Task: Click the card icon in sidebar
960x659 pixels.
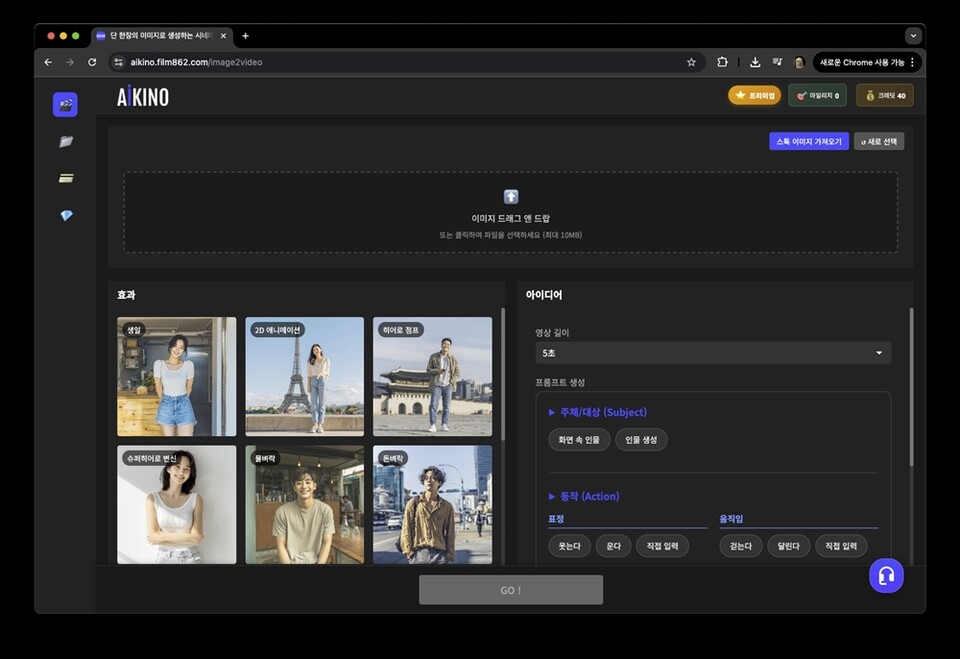Action: click(66, 178)
